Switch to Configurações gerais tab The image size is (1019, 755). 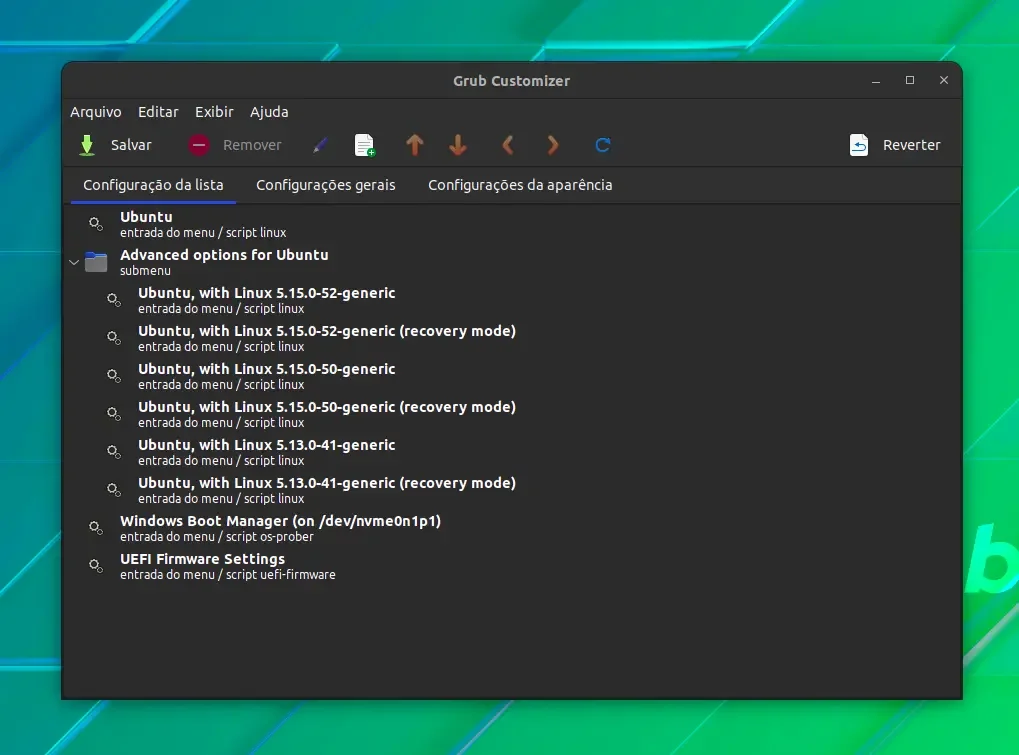pos(326,185)
